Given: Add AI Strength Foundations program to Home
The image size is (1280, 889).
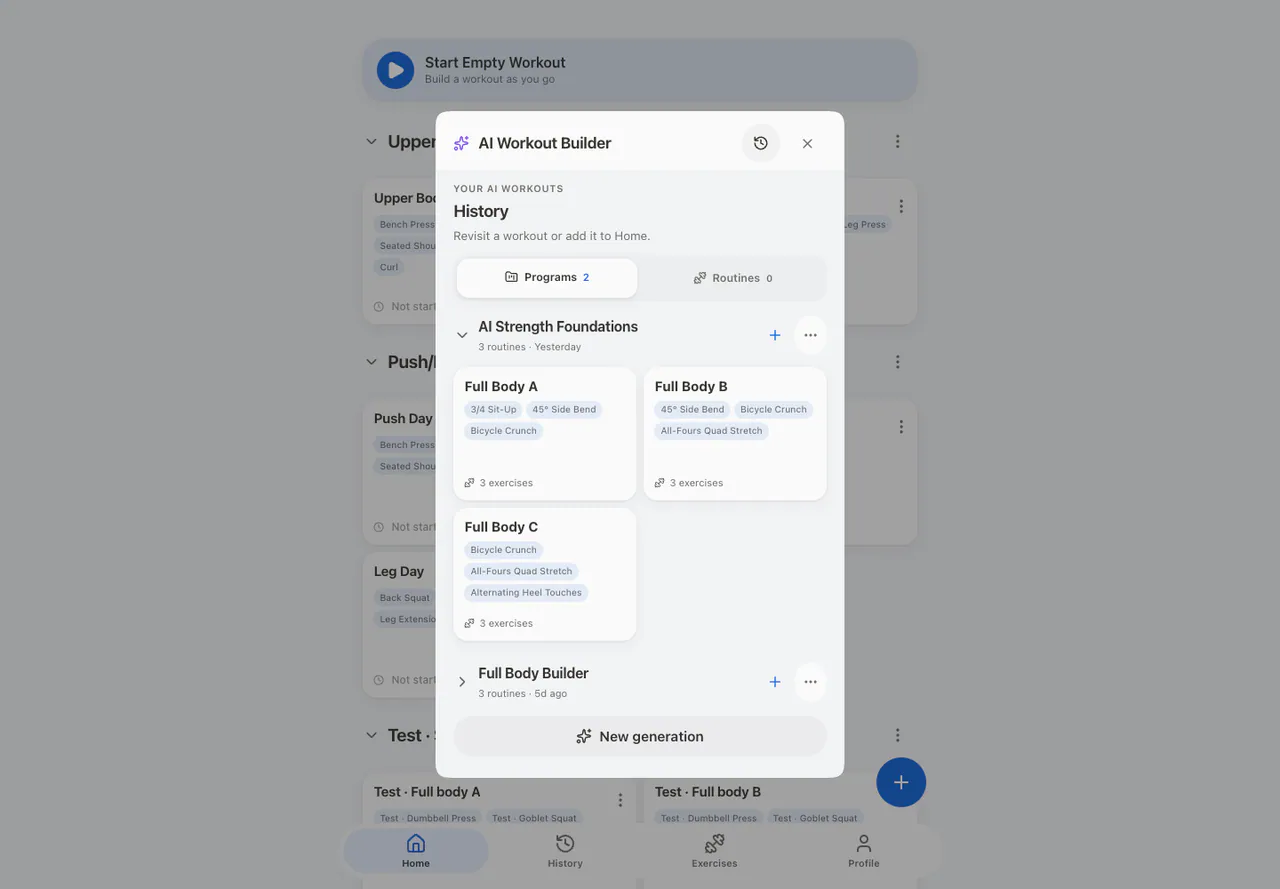Looking at the screenshot, I should 774,335.
